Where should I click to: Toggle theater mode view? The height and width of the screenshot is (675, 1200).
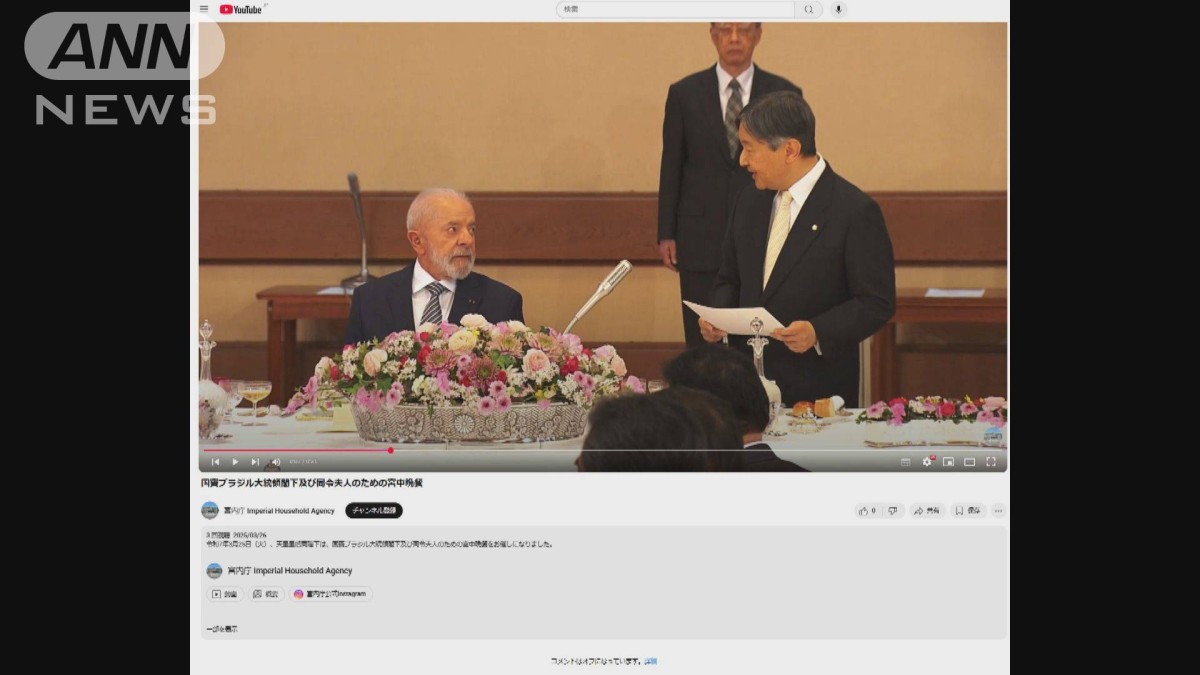pyautogui.click(x=969, y=462)
